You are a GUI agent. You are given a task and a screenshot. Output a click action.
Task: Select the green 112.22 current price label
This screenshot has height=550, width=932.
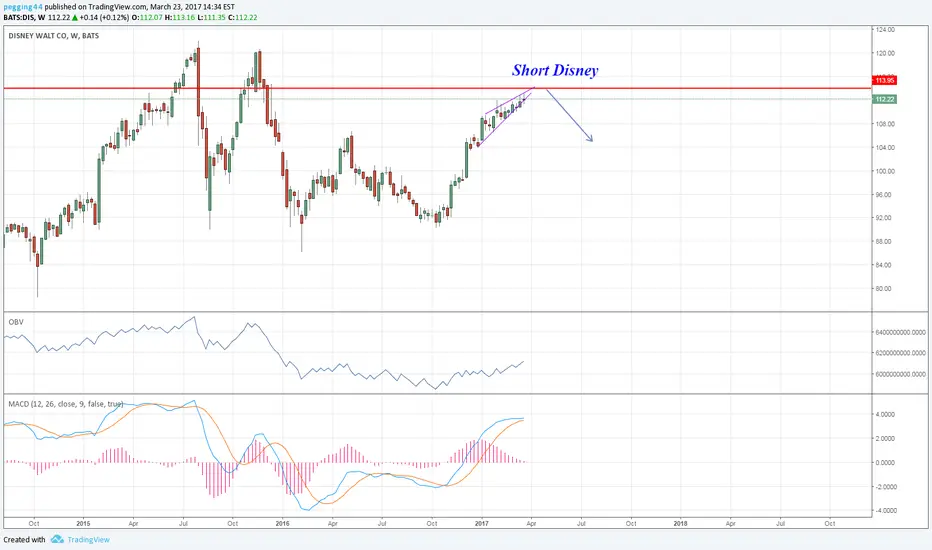884,99
